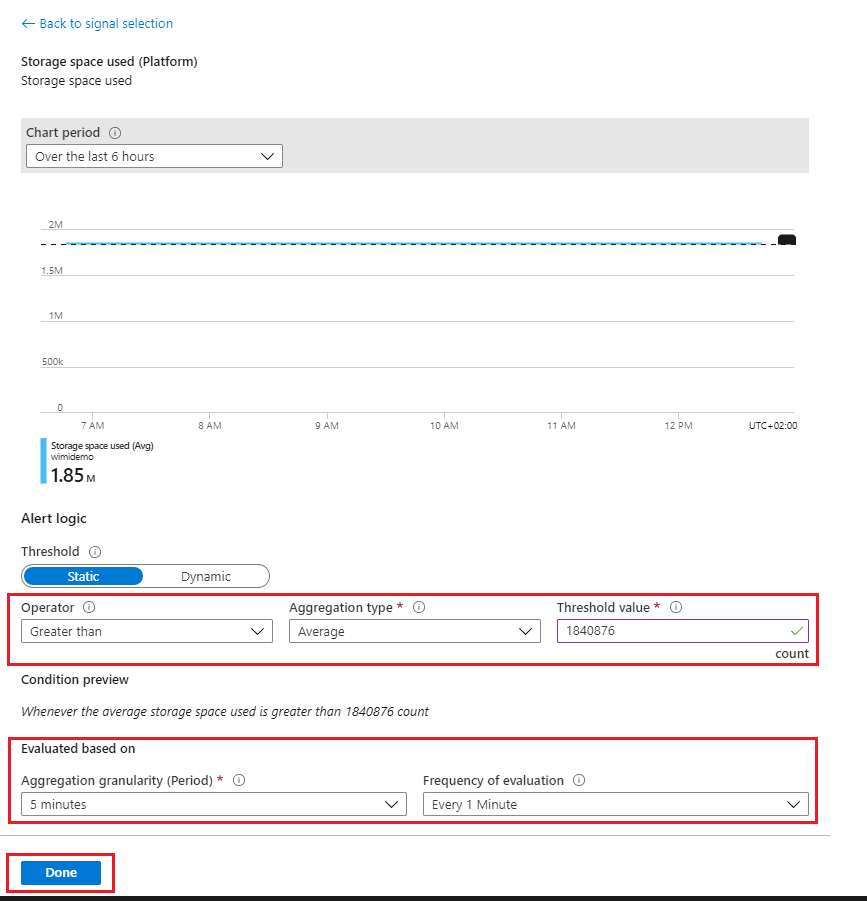867x901 pixels.
Task: Select the Static threshold option
Action: (x=83, y=576)
